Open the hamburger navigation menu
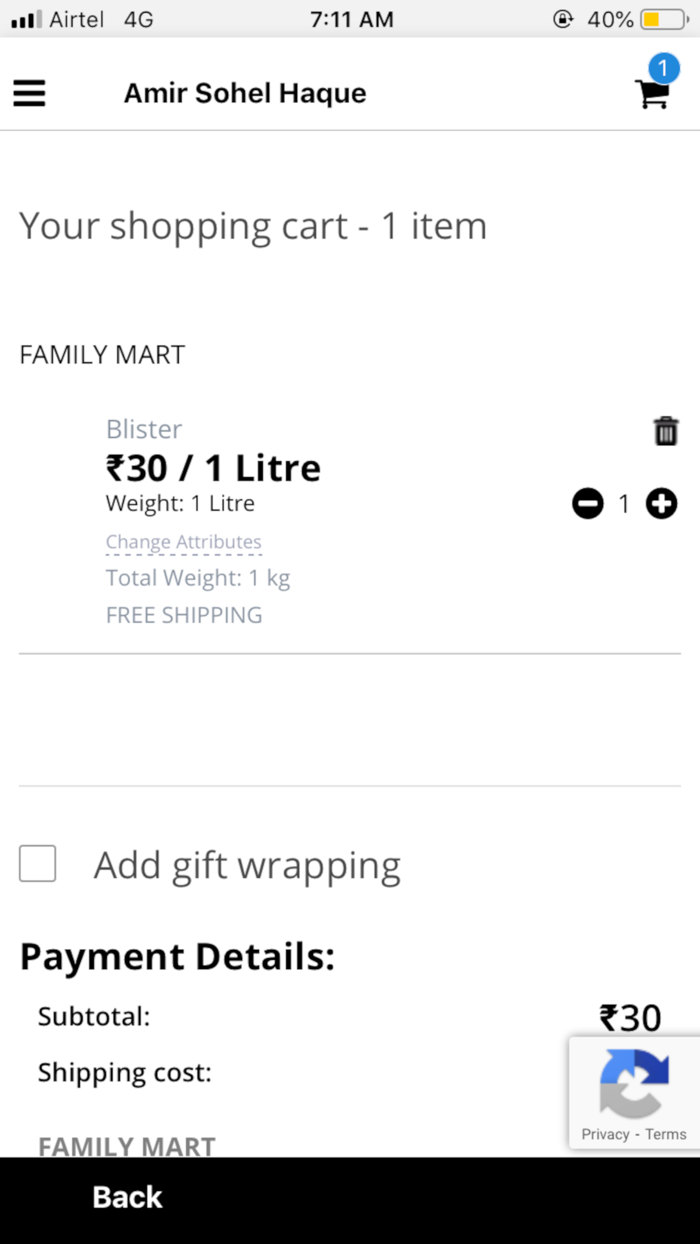This screenshot has width=700, height=1244. pyautogui.click(x=29, y=93)
